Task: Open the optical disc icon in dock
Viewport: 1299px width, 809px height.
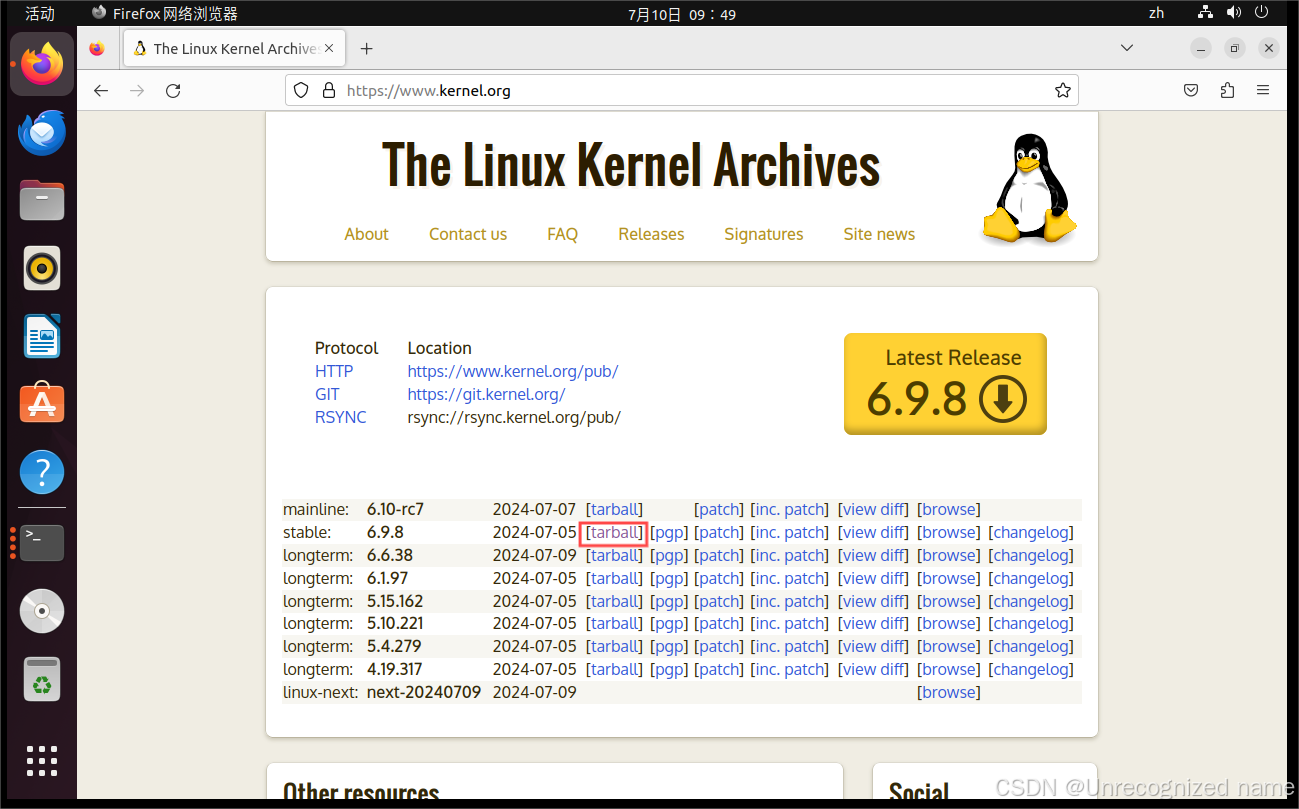Action: pos(42,611)
